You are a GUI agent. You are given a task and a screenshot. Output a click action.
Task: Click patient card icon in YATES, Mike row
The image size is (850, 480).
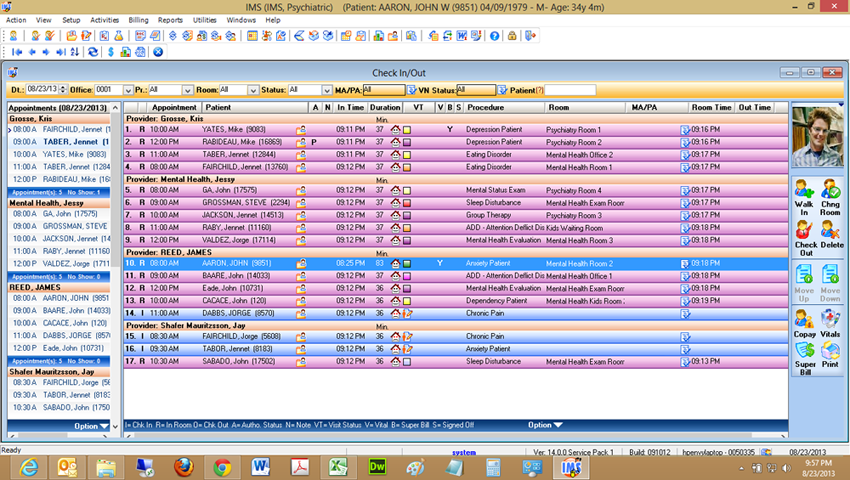point(301,130)
